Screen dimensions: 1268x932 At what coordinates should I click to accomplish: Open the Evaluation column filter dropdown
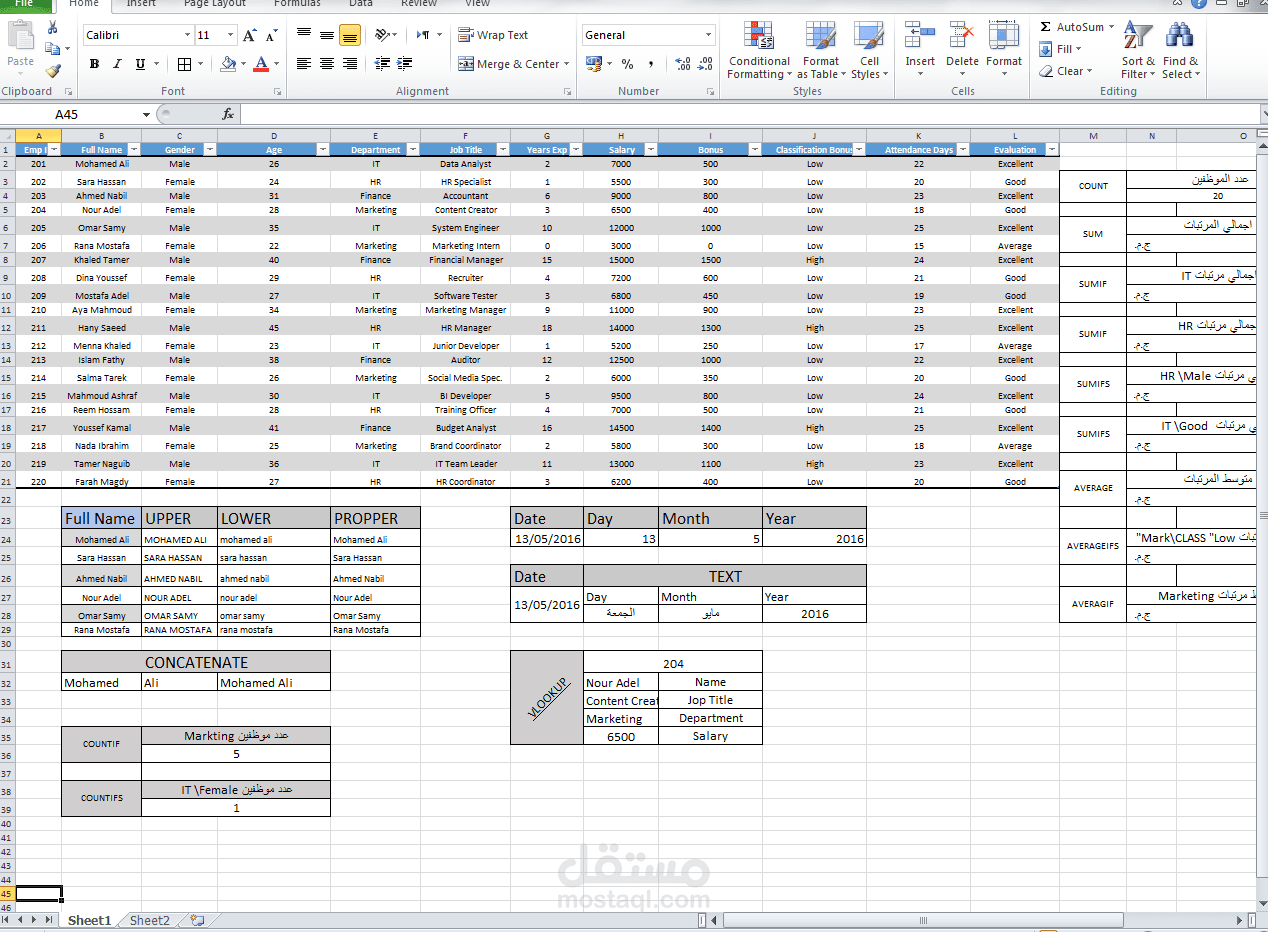pos(1051,150)
